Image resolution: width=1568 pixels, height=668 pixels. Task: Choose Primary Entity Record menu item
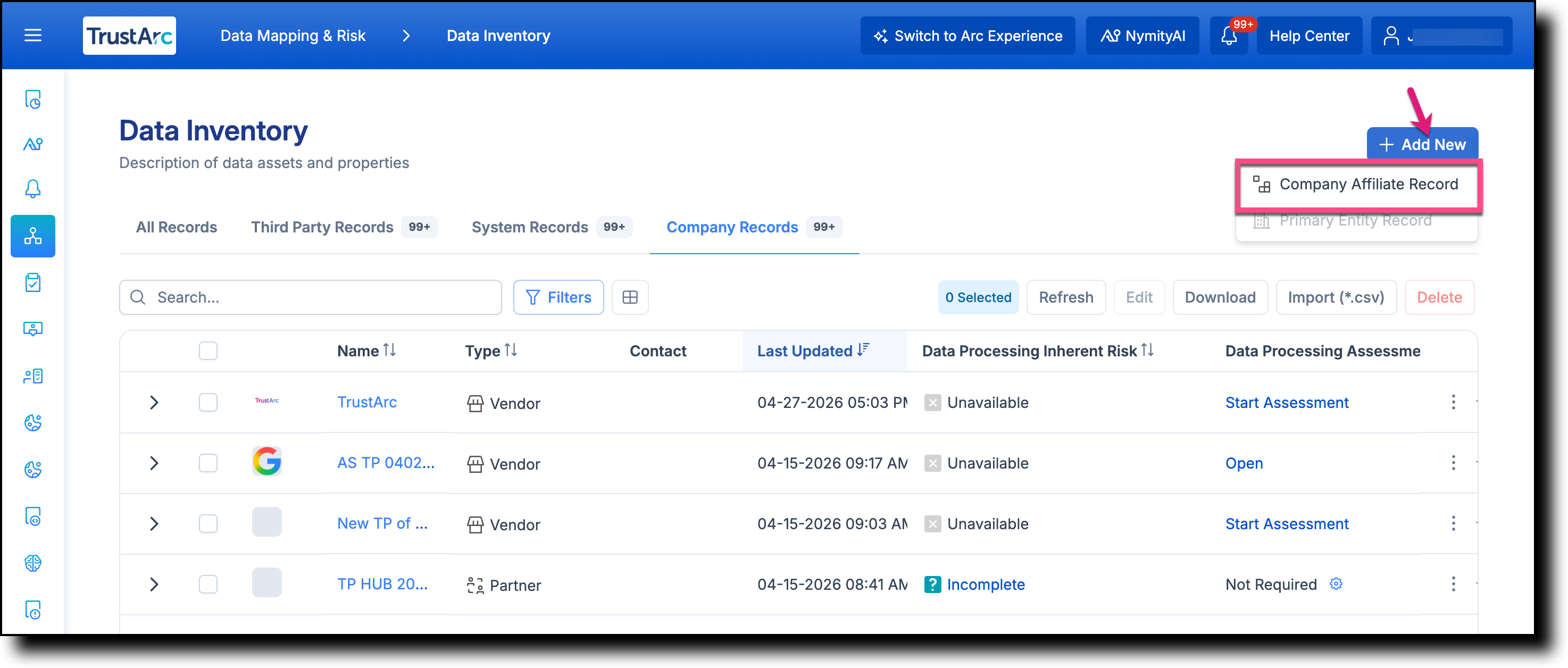pyautogui.click(x=1357, y=221)
